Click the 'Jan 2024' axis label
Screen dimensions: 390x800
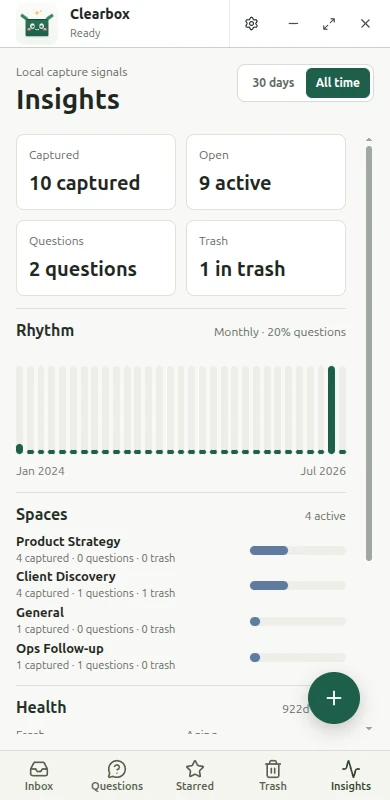pyautogui.click(x=40, y=471)
